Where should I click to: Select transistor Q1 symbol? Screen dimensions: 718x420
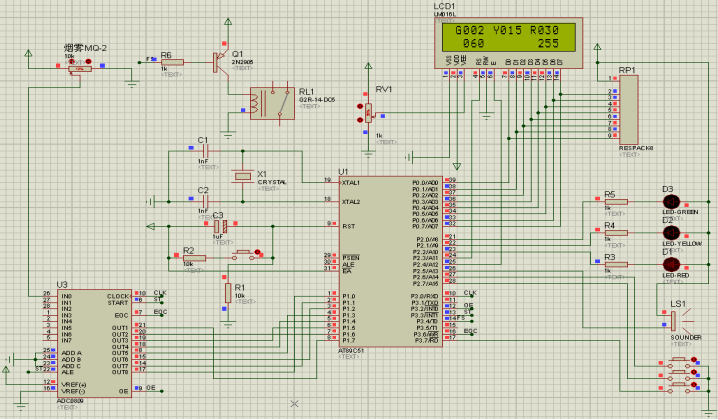220,62
